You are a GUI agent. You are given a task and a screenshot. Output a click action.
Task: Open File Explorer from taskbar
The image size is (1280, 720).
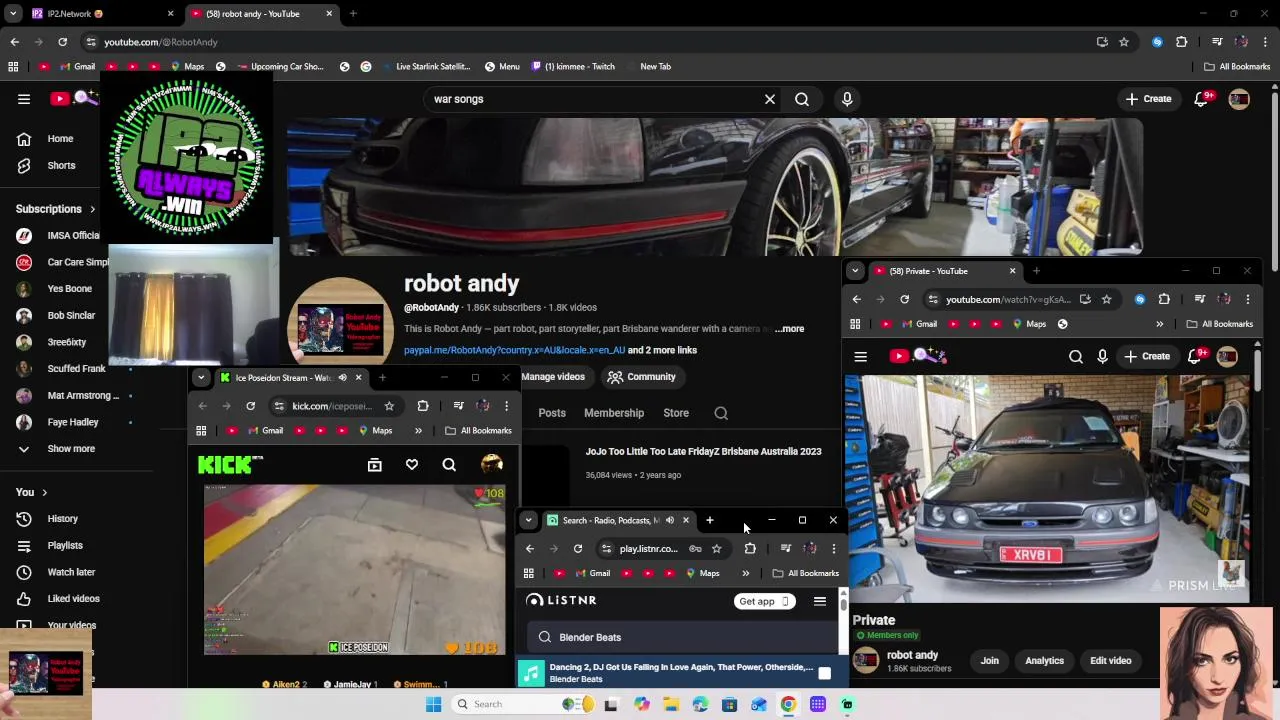pyautogui.click(x=671, y=704)
